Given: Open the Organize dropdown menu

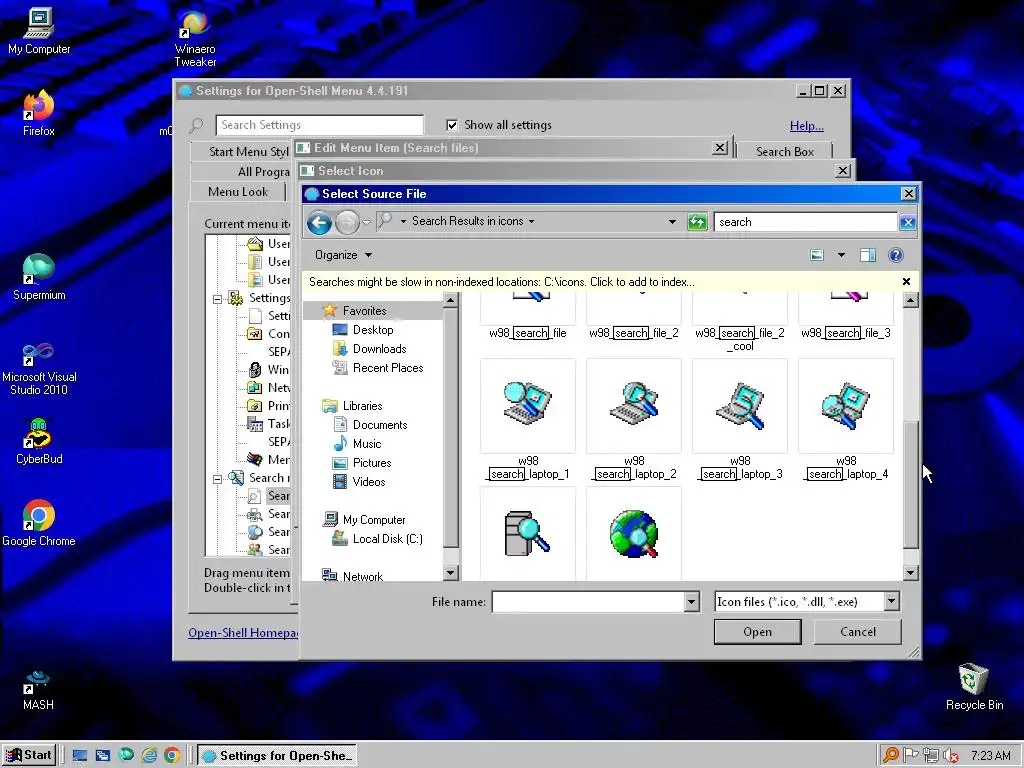Looking at the screenshot, I should tap(343, 255).
